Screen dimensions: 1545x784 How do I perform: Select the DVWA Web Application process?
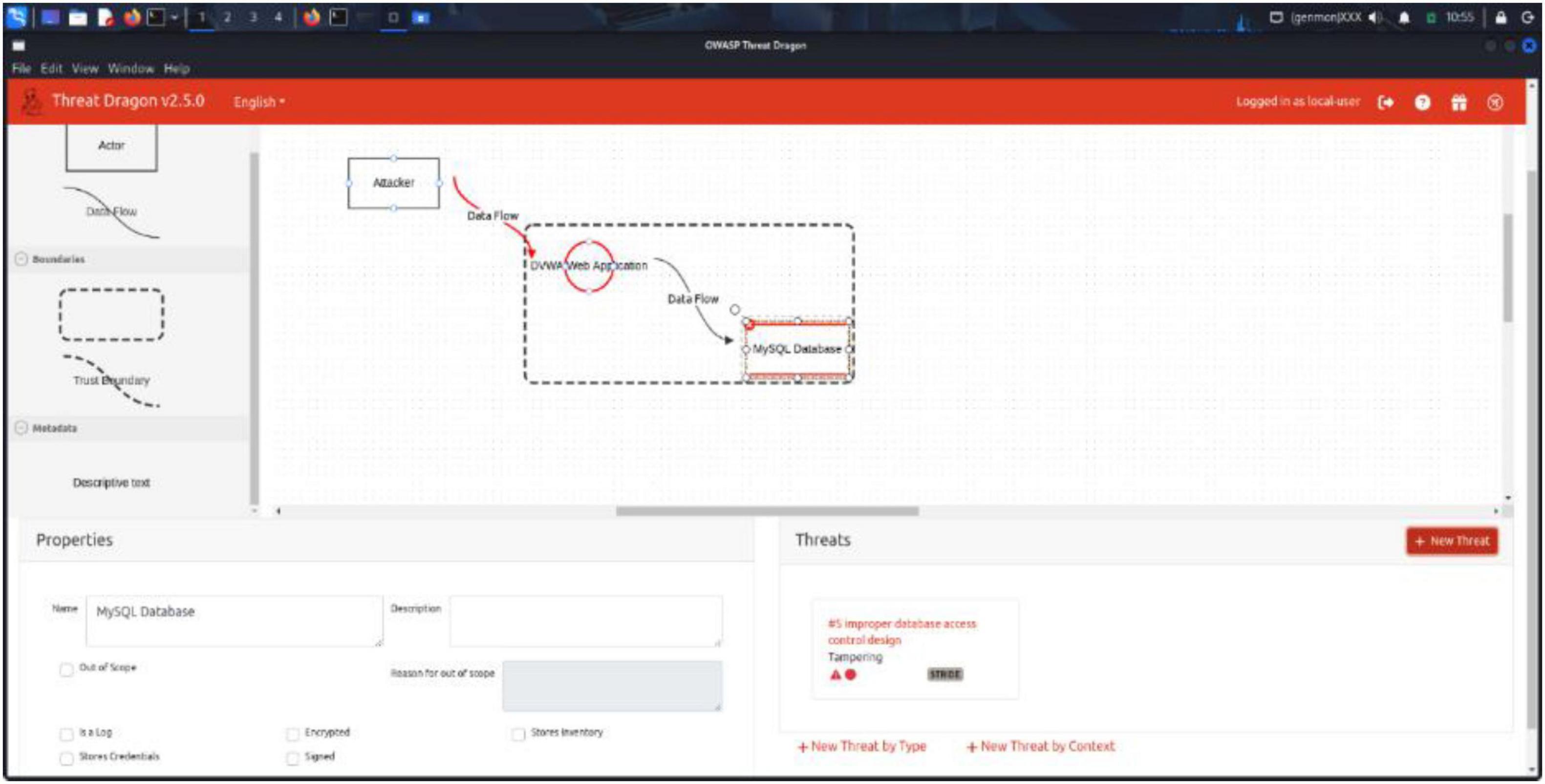(x=589, y=266)
